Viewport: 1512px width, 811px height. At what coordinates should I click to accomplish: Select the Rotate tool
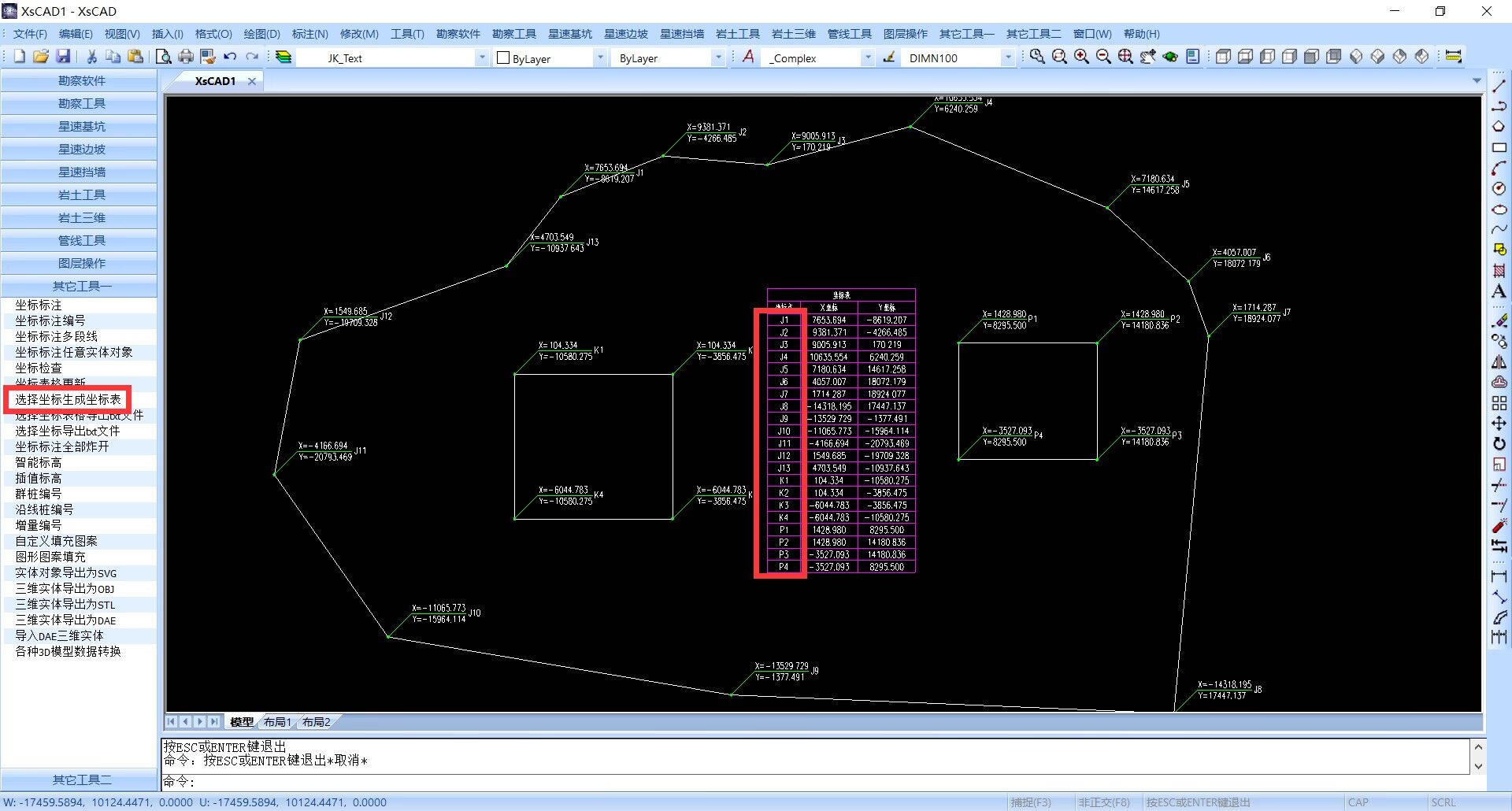(1499, 444)
